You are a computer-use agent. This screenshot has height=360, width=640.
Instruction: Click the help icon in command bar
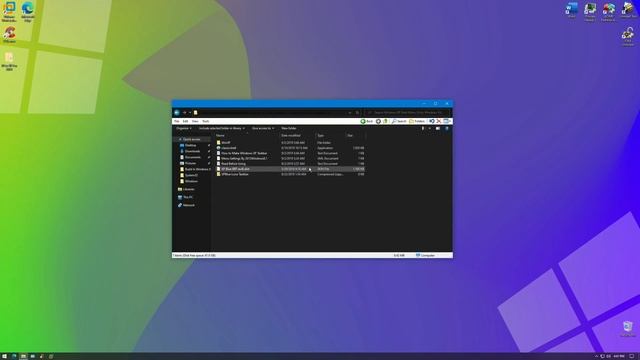[447, 128]
